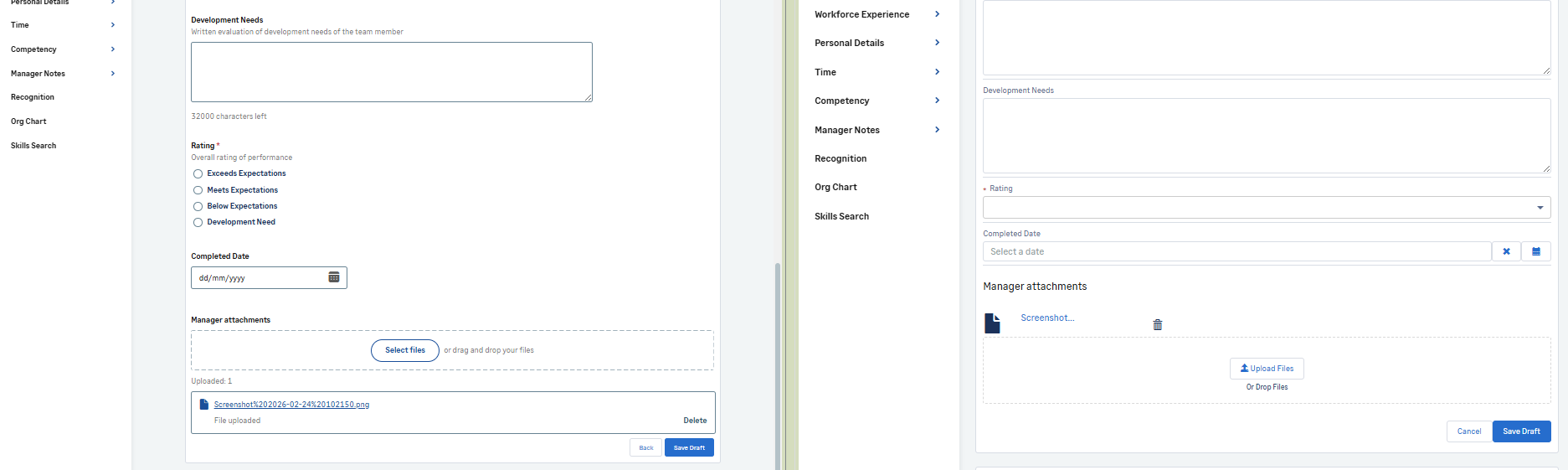Screen dimensions: 1568x470
Task: Expand Time chevron in right sidebar
Action: [937, 72]
